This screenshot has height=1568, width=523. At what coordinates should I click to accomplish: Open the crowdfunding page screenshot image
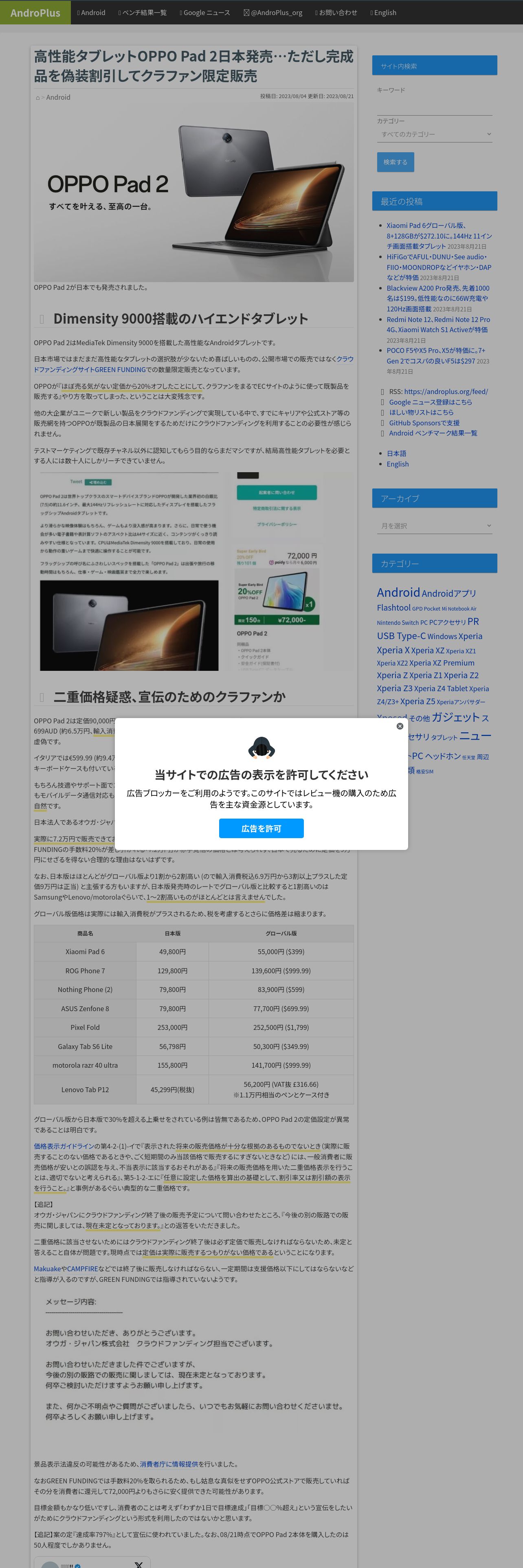193,572
